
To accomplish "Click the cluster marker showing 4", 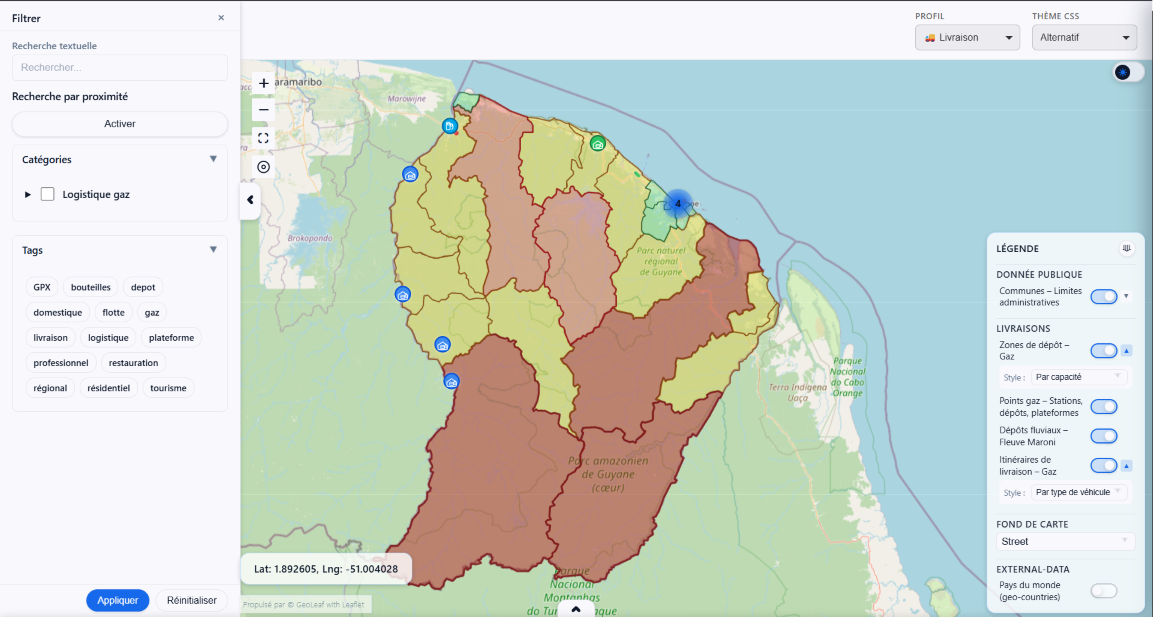I will coord(678,204).
